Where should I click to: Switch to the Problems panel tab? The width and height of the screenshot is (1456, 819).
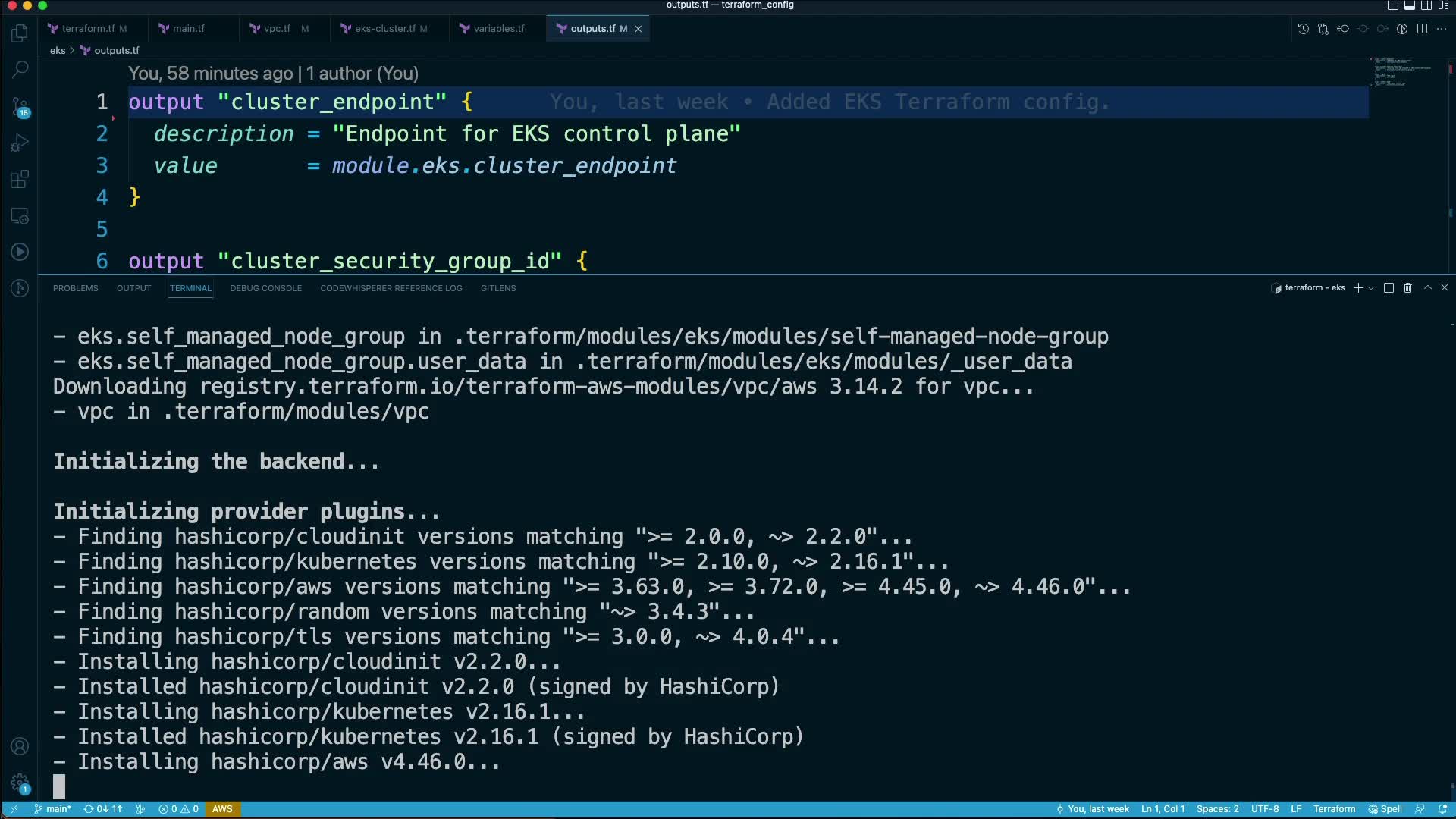pyautogui.click(x=75, y=288)
